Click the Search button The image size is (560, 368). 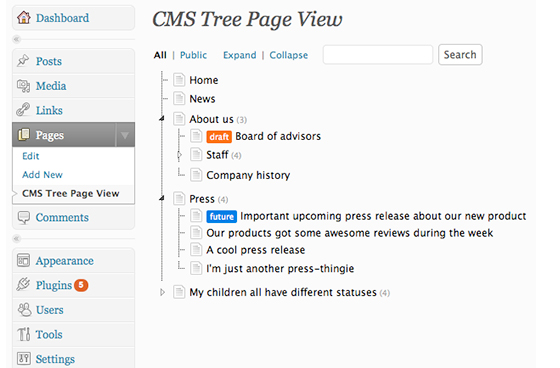click(460, 55)
